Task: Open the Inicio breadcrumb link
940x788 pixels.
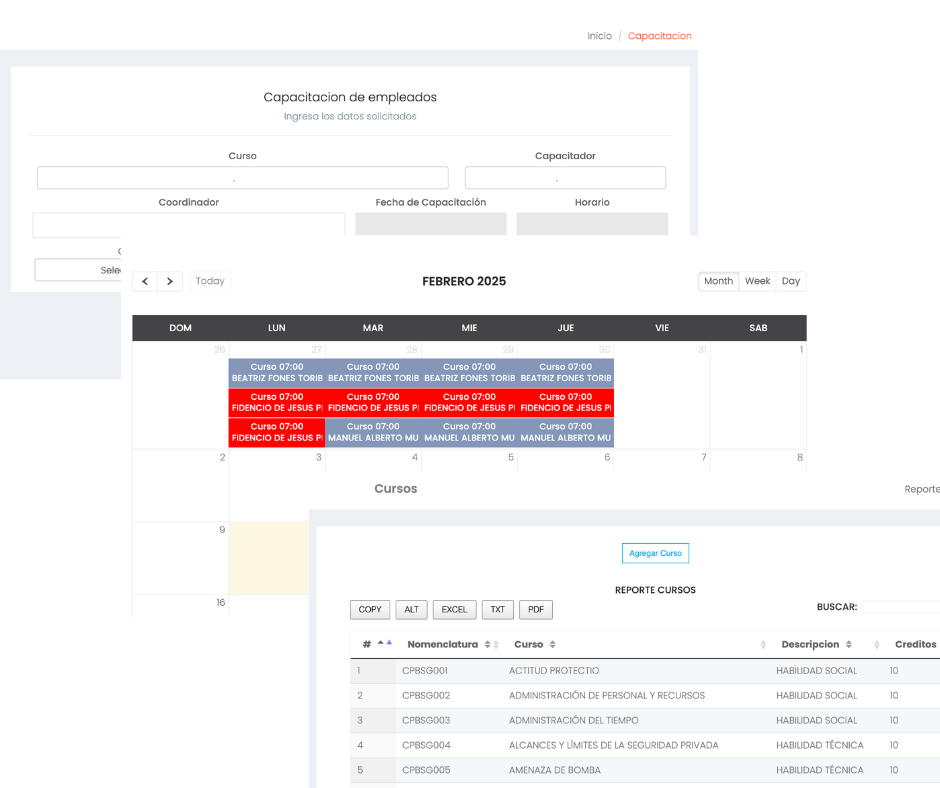Action: pos(599,36)
